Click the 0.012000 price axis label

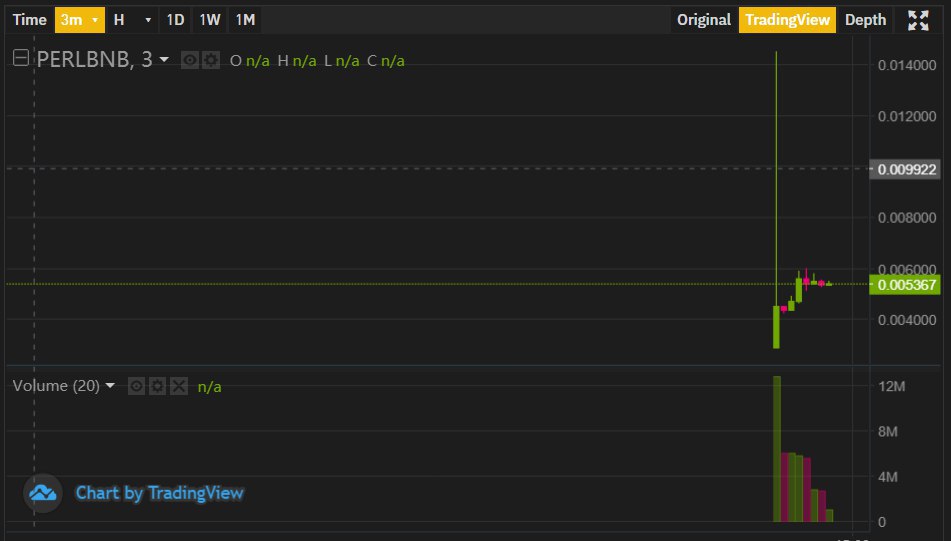point(907,116)
